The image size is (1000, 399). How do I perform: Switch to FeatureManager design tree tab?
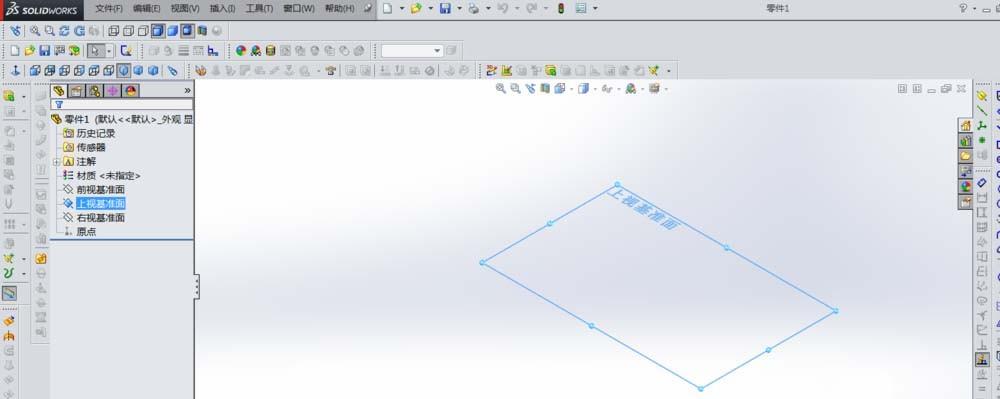pos(59,91)
